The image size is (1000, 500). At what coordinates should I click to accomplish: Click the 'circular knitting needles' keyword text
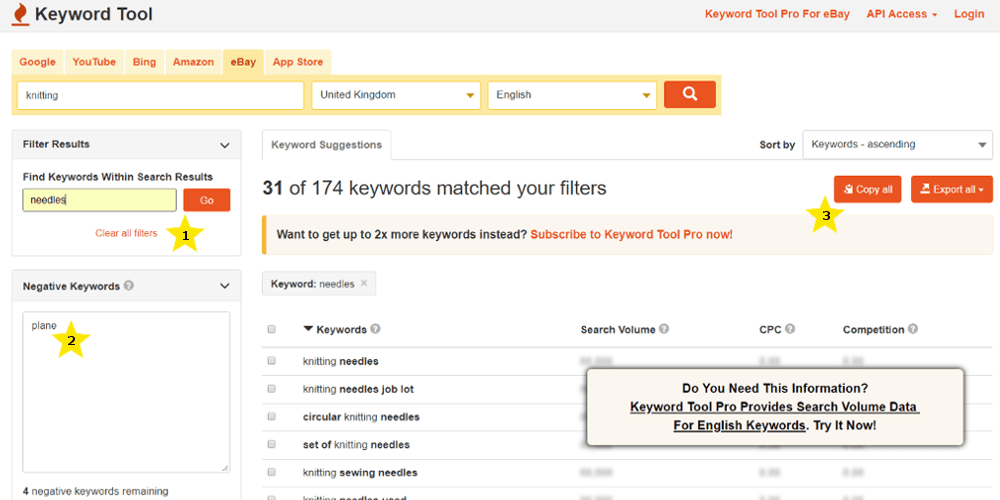pyautogui.click(x=361, y=417)
